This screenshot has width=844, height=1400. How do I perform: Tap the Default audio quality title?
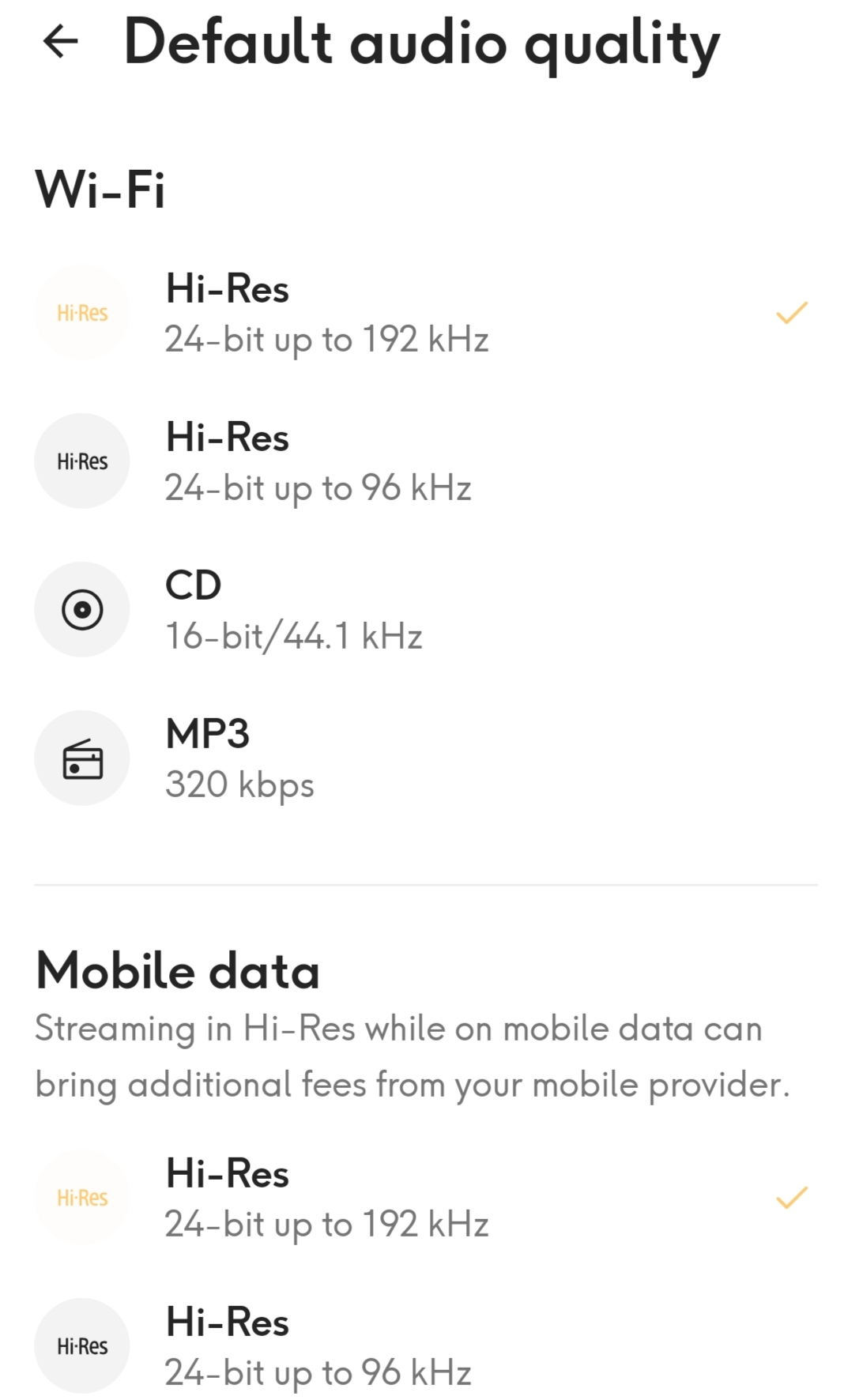click(422, 43)
